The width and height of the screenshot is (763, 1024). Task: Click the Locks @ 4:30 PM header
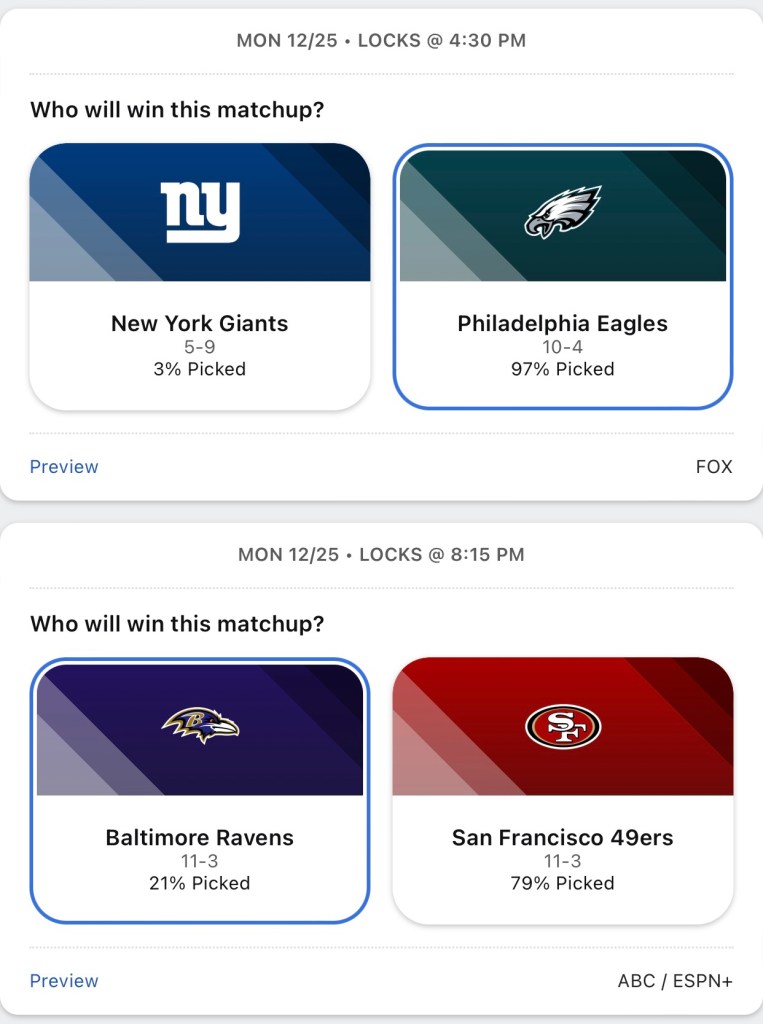(x=381, y=41)
